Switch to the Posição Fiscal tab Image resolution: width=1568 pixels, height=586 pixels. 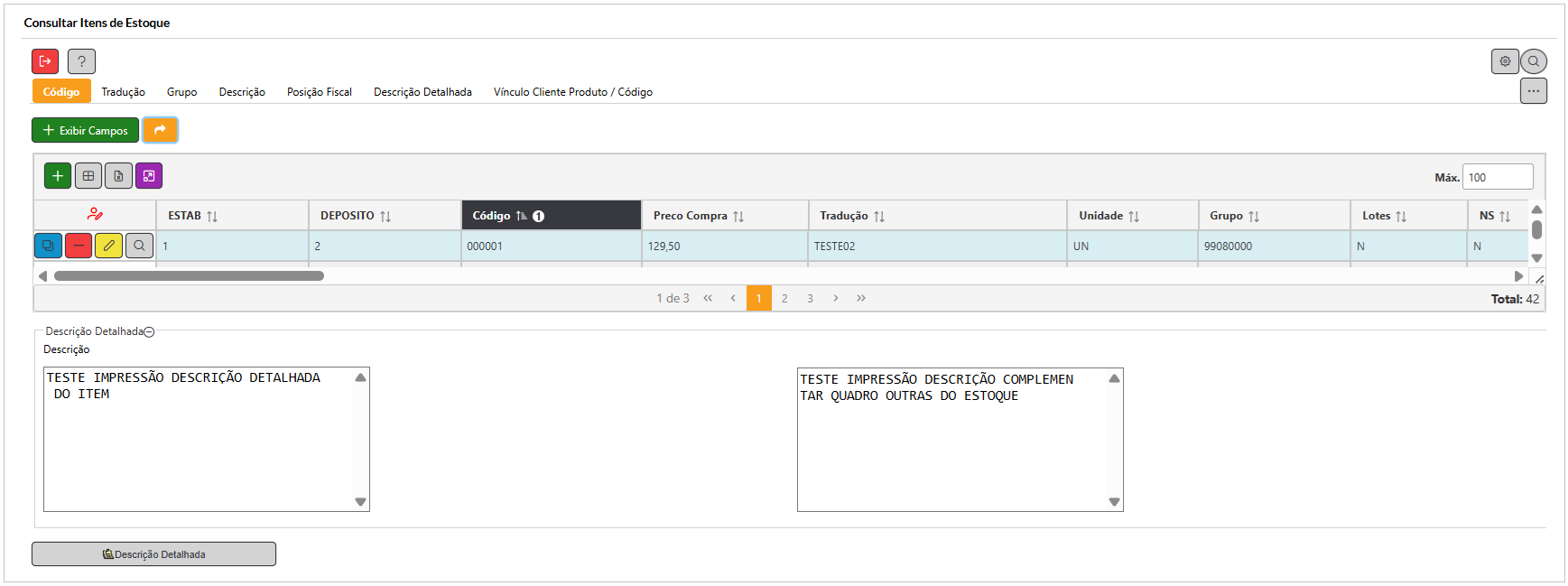point(320,92)
